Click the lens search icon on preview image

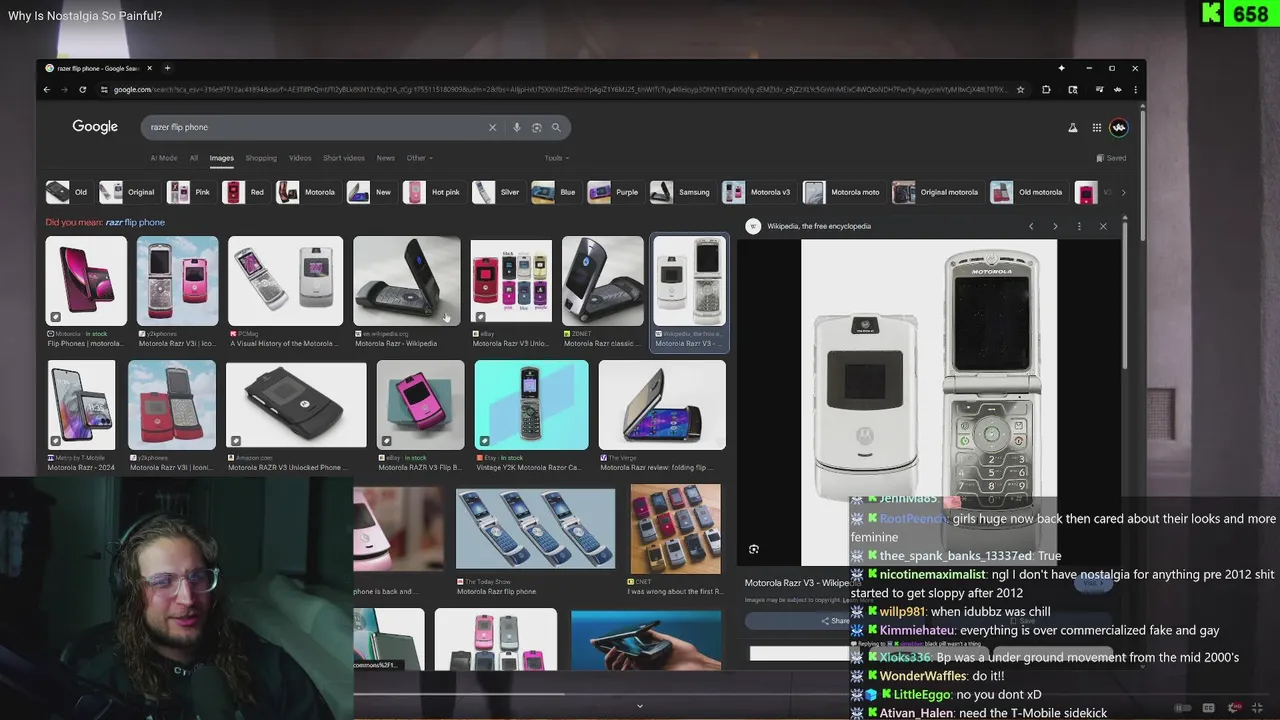754,549
